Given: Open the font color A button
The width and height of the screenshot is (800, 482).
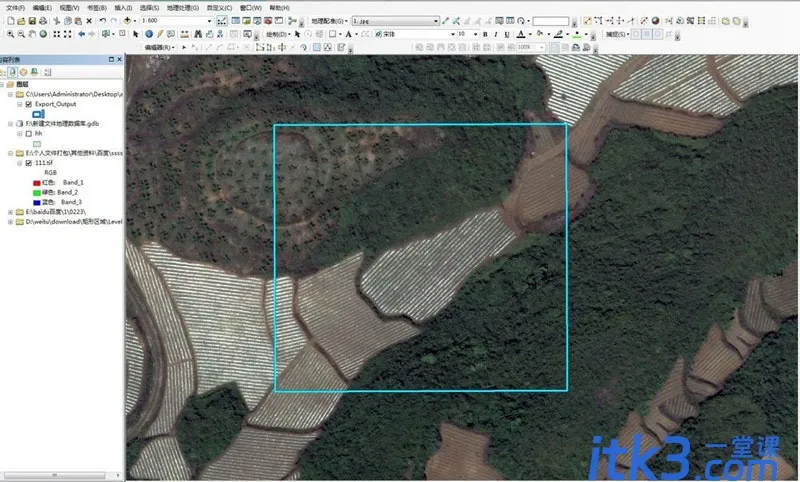Looking at the screenshot, I should point(520,34).
